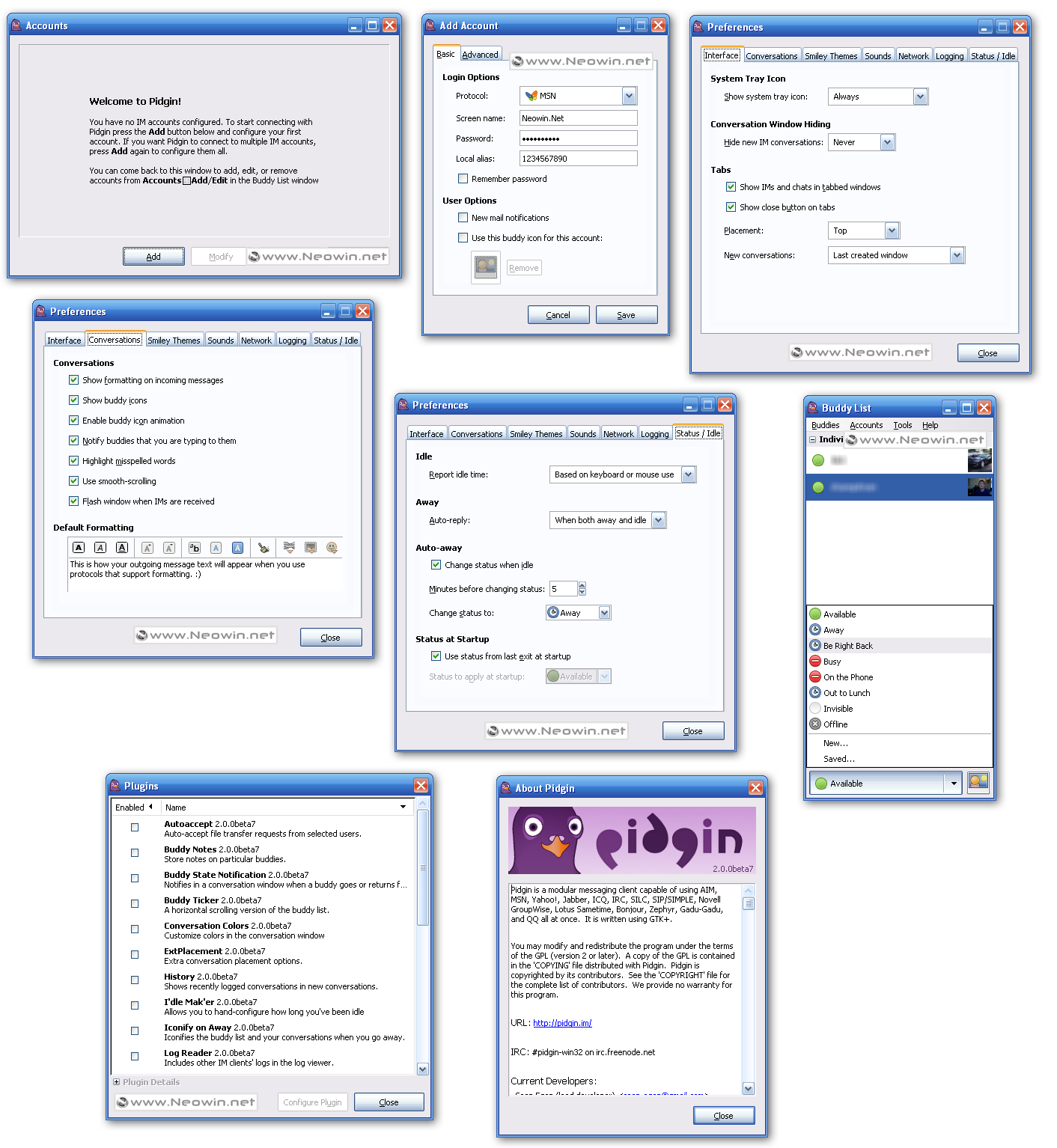This screenshot has width=1057, height=1148.
Task: Click the background color icon
Action: pyautogui.click(x=237, y=548)
